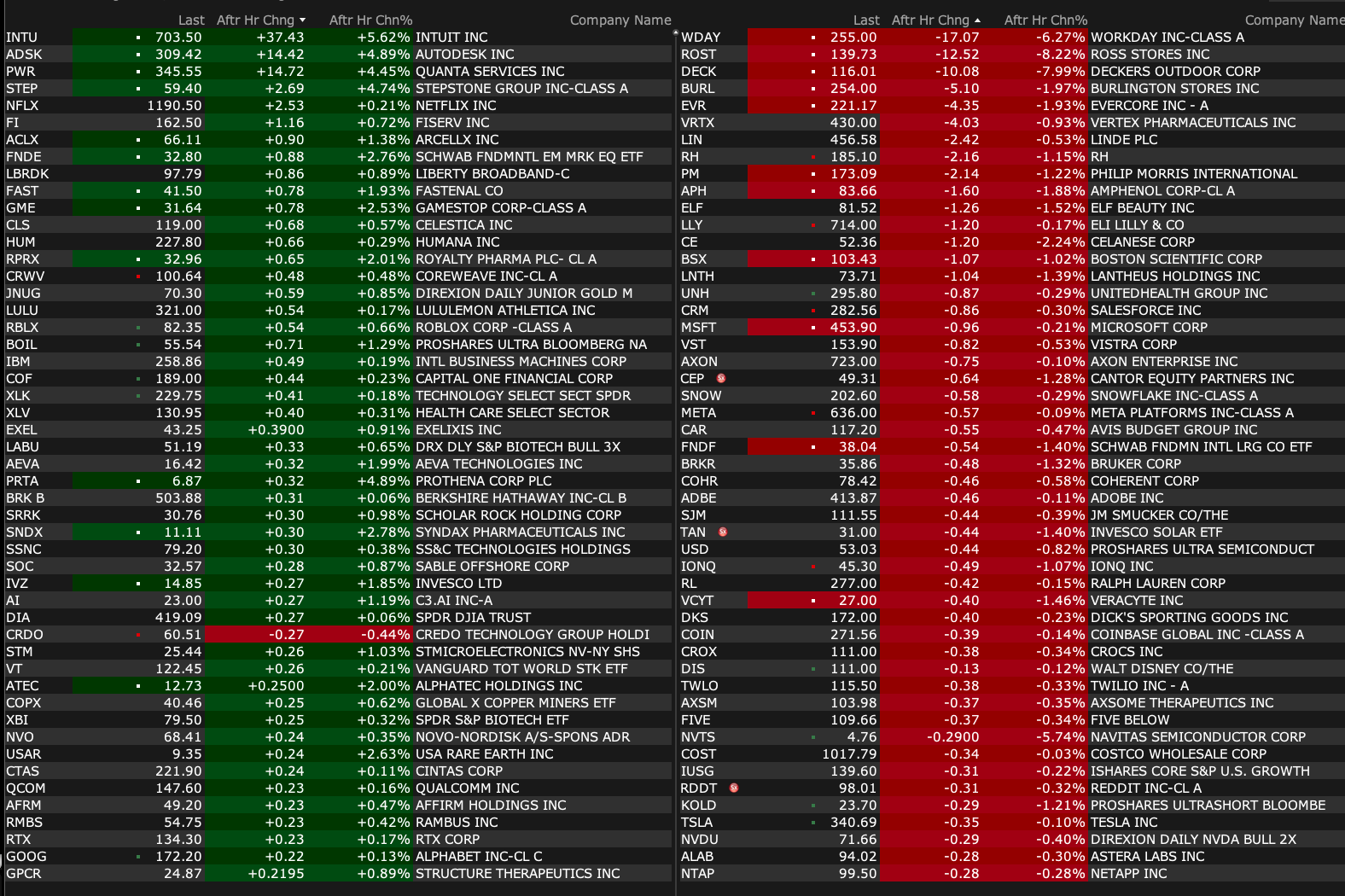The height and width of the screenshot is (896, 1345).
Task: Select the NFLX ticker symbol
Action: point(22,106)
